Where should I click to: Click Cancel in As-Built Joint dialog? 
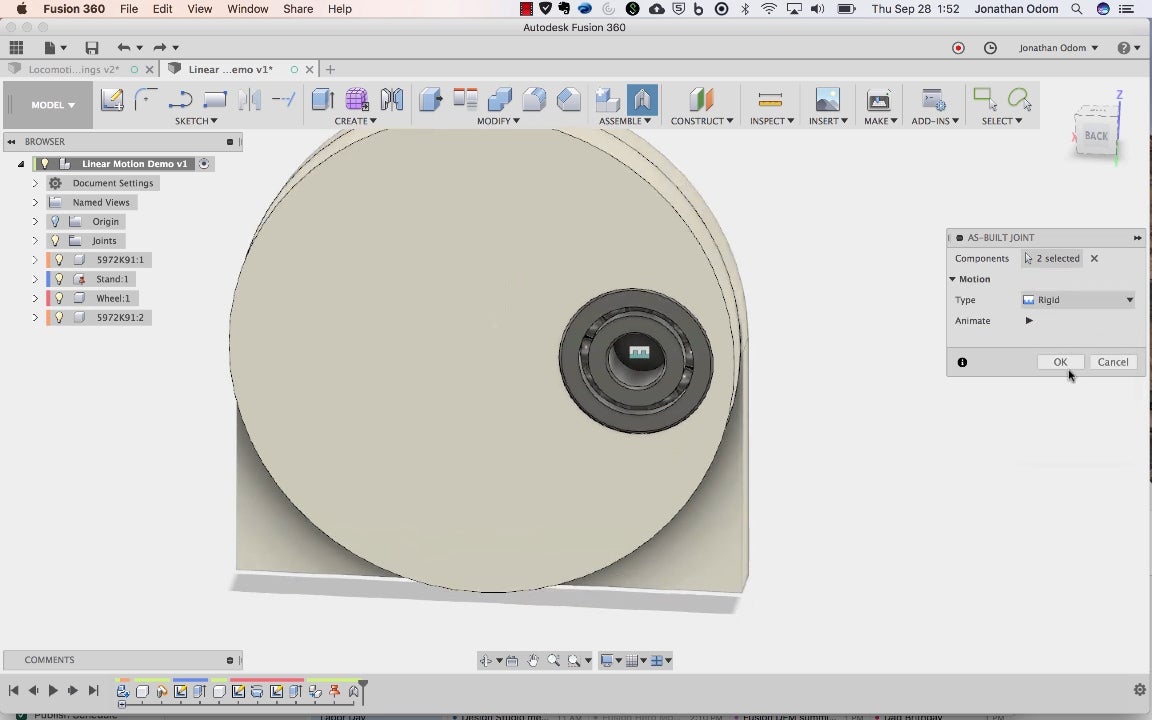[1113, 362]
